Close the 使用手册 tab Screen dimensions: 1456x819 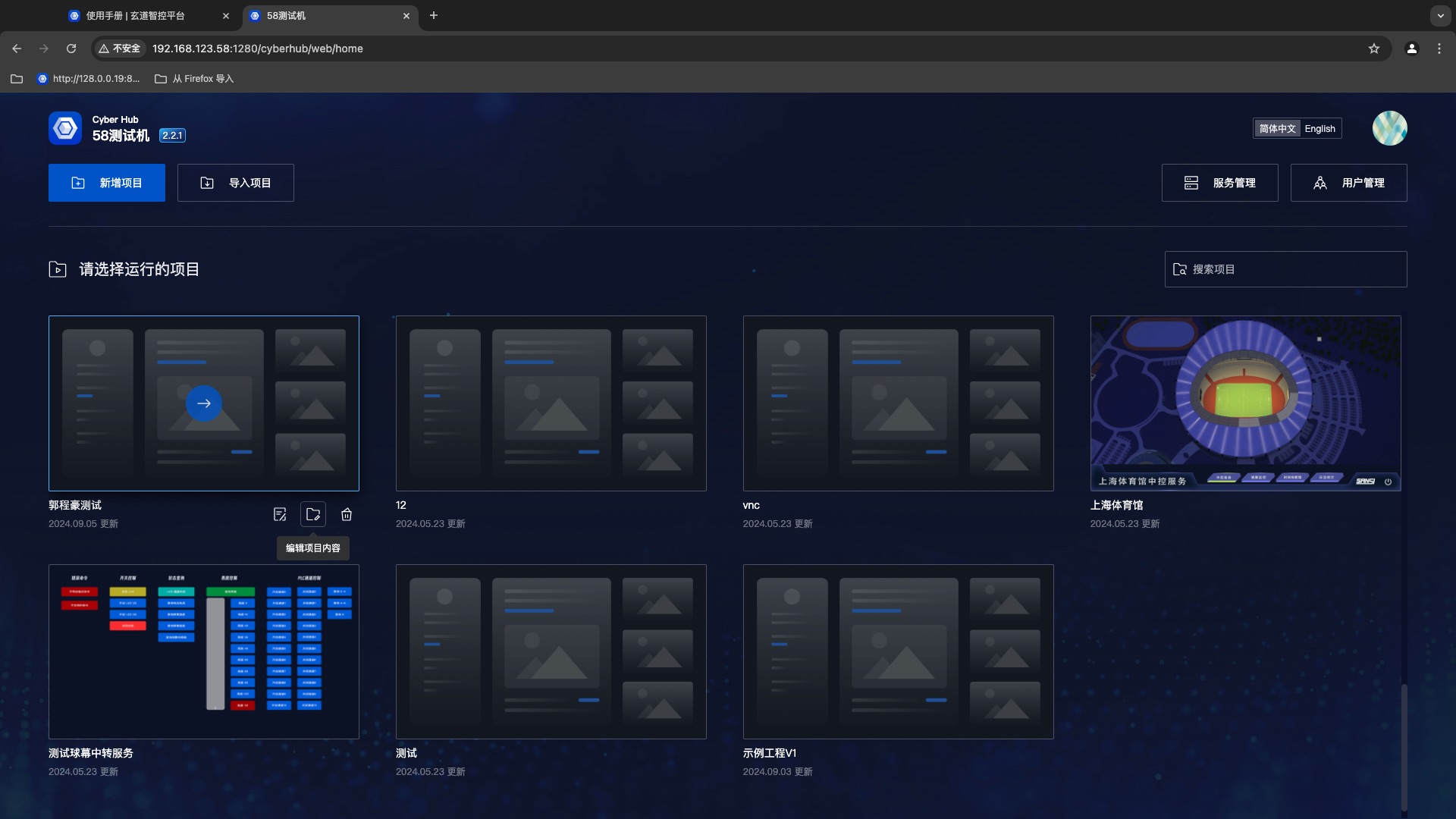pos(226,16)
